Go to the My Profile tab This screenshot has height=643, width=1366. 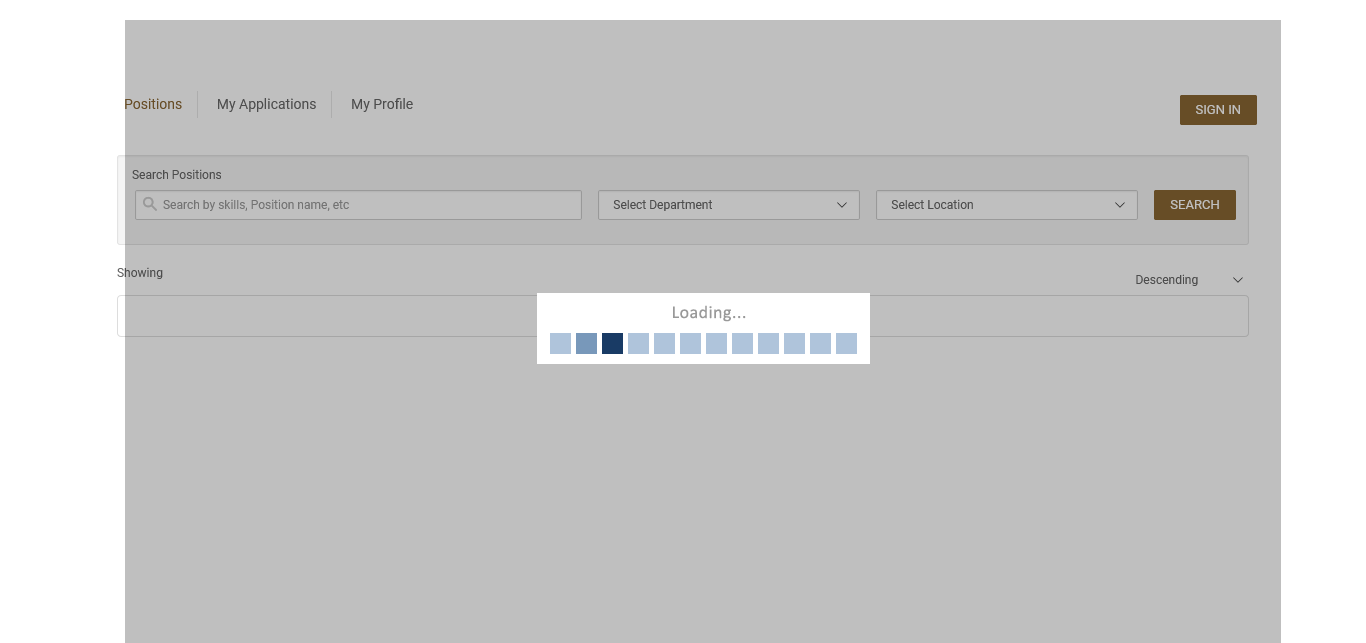[x=382, y=104]
